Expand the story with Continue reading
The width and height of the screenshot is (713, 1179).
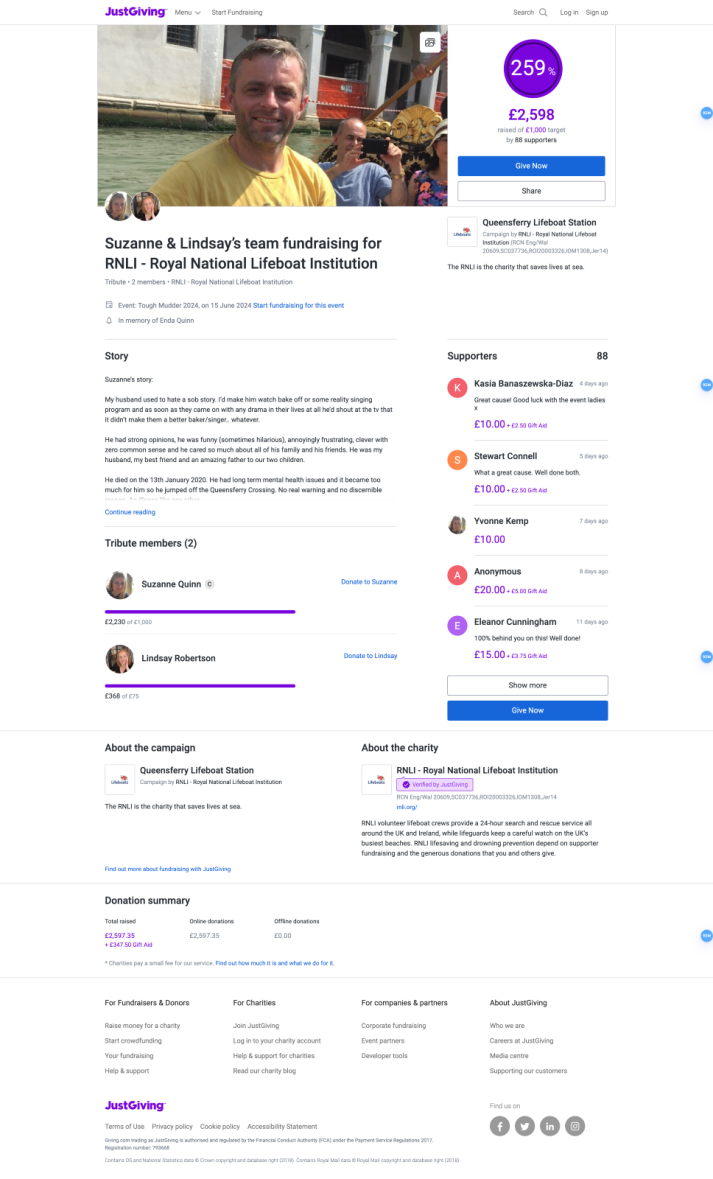click(130, 512)
